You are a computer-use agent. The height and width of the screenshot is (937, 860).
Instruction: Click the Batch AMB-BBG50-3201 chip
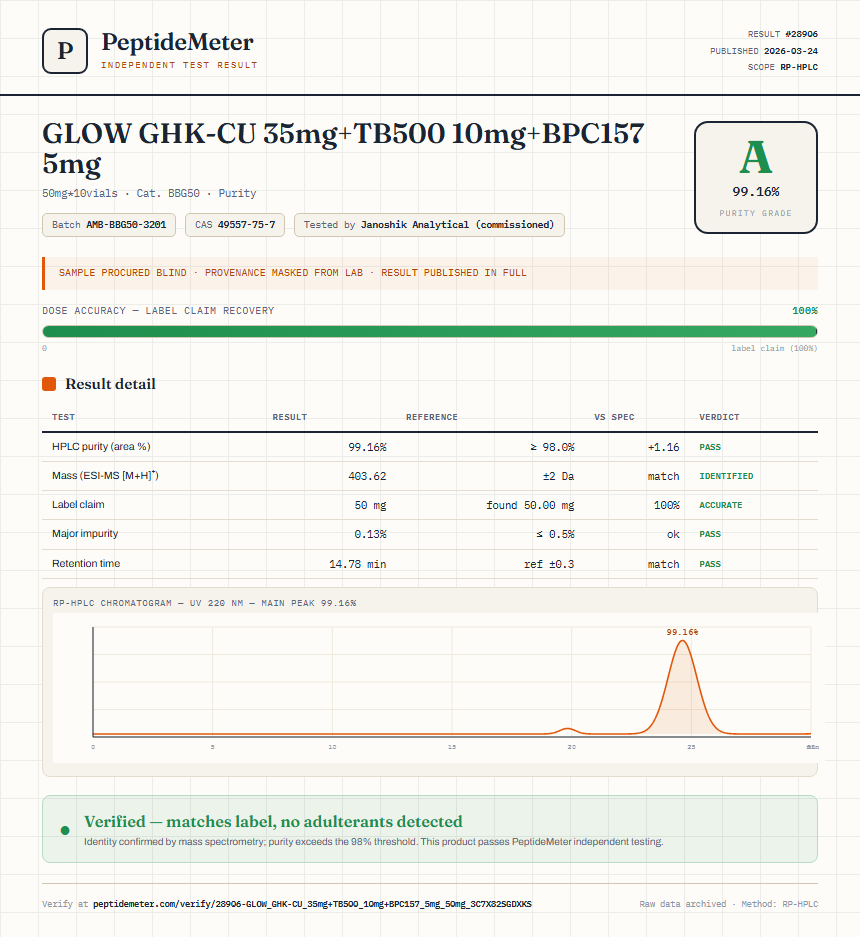click(x=109, y=225)
